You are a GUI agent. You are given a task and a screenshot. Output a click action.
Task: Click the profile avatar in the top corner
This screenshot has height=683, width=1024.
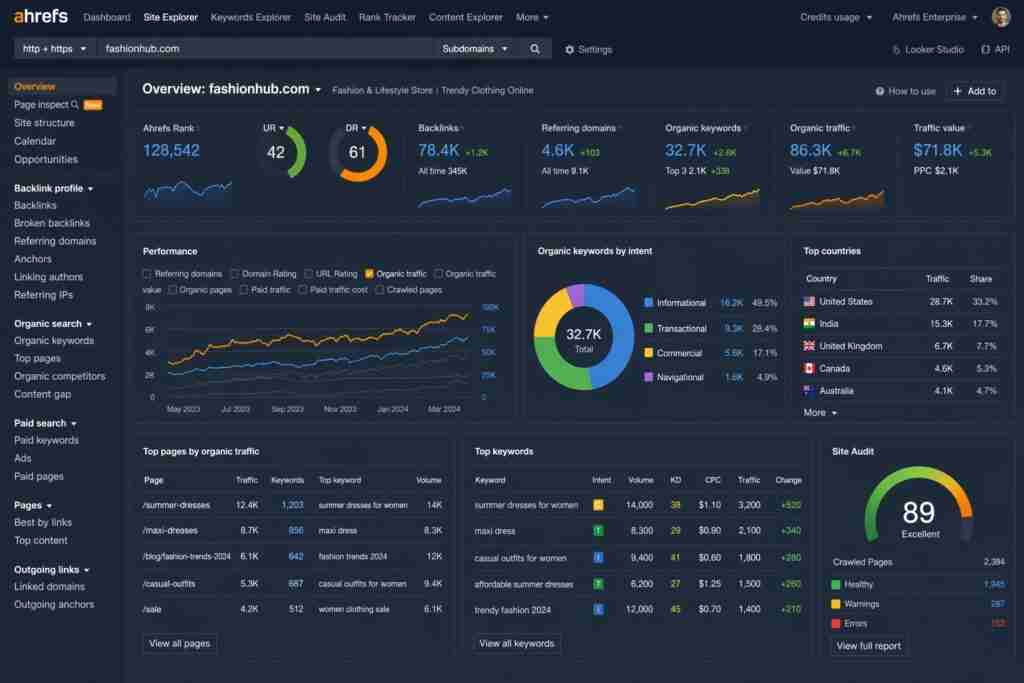[x=999, y=16]
